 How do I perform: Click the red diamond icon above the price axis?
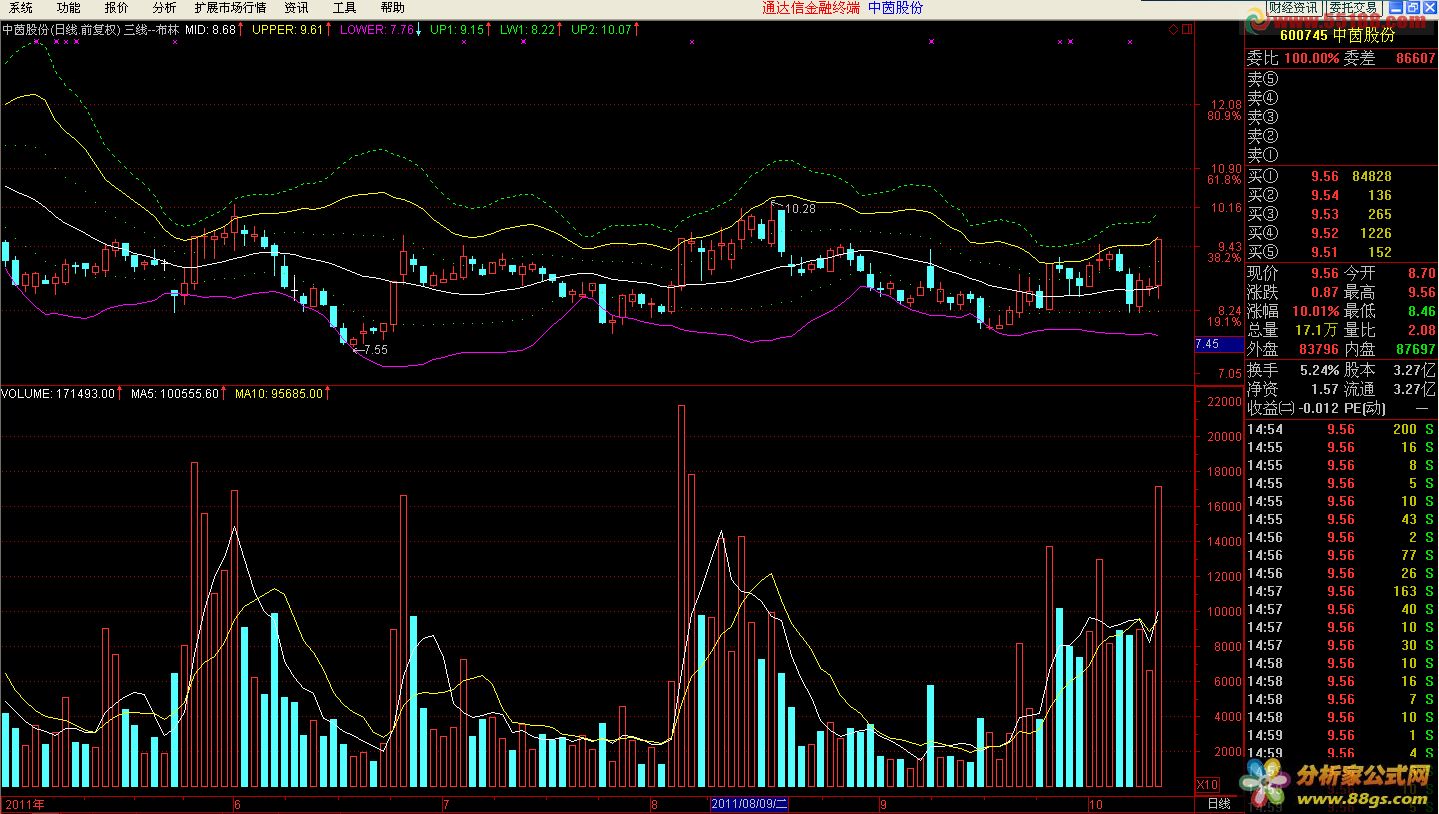(x=1173, y=30)
